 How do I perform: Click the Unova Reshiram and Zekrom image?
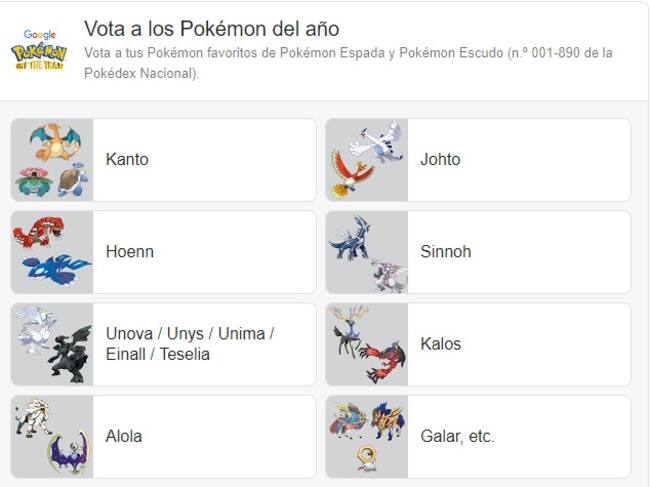click(52, 344)
